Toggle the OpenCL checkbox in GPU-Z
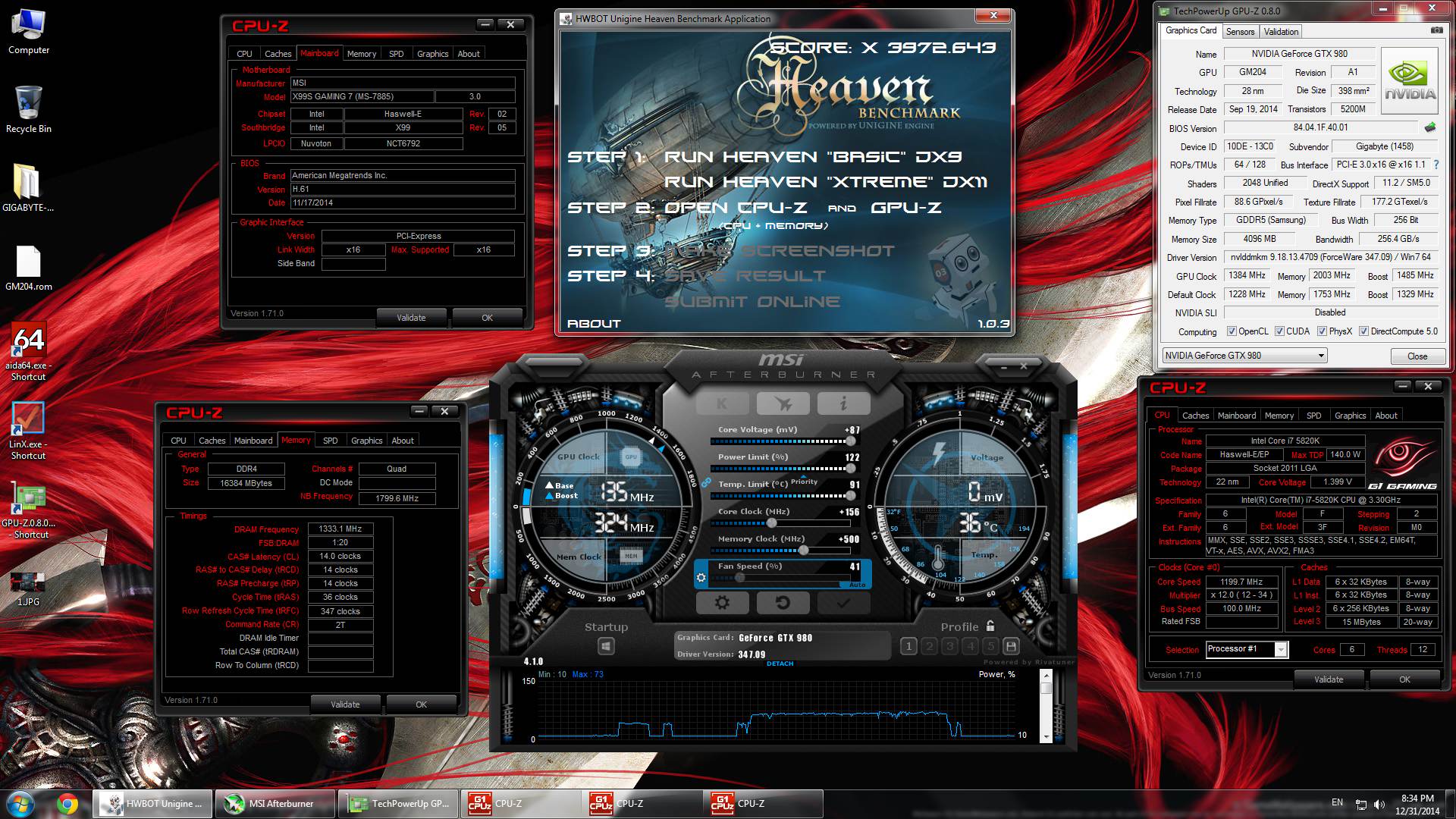 tap(1232, 331)
